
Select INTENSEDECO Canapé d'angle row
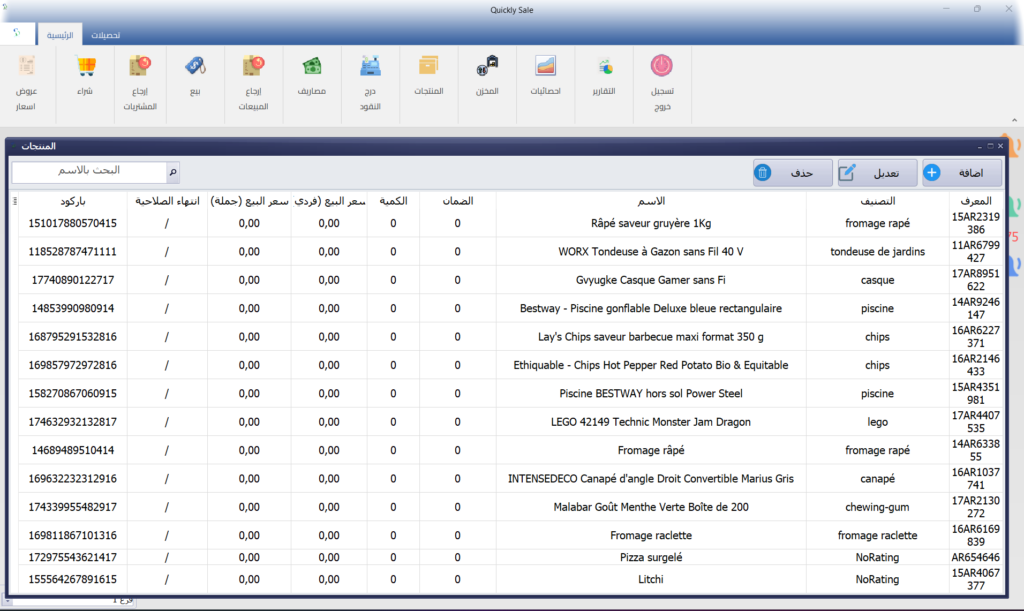(x=511, y=478)
